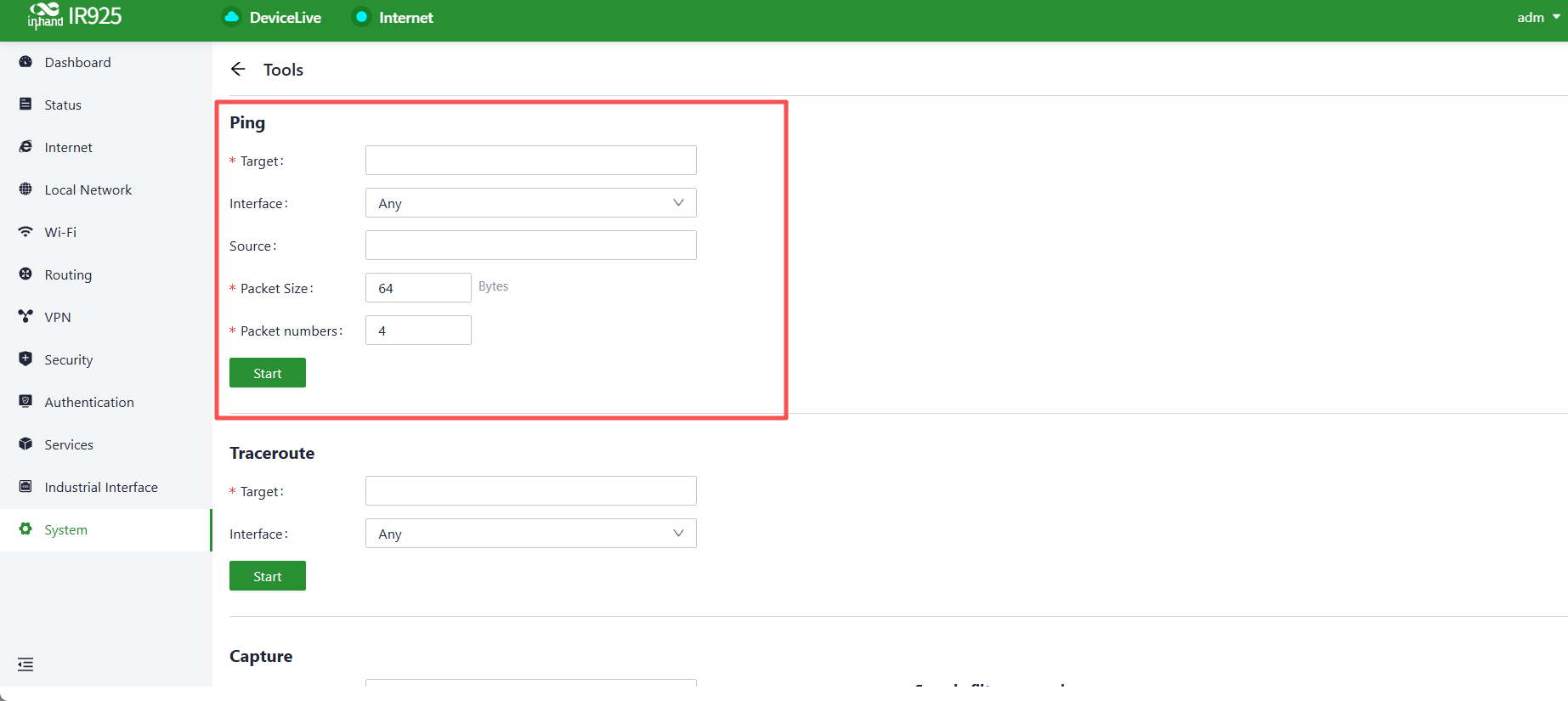Screen dimensions: 1568x701
Task: Click the Internet sidebar globe icon
Action: tap(25, 147)
